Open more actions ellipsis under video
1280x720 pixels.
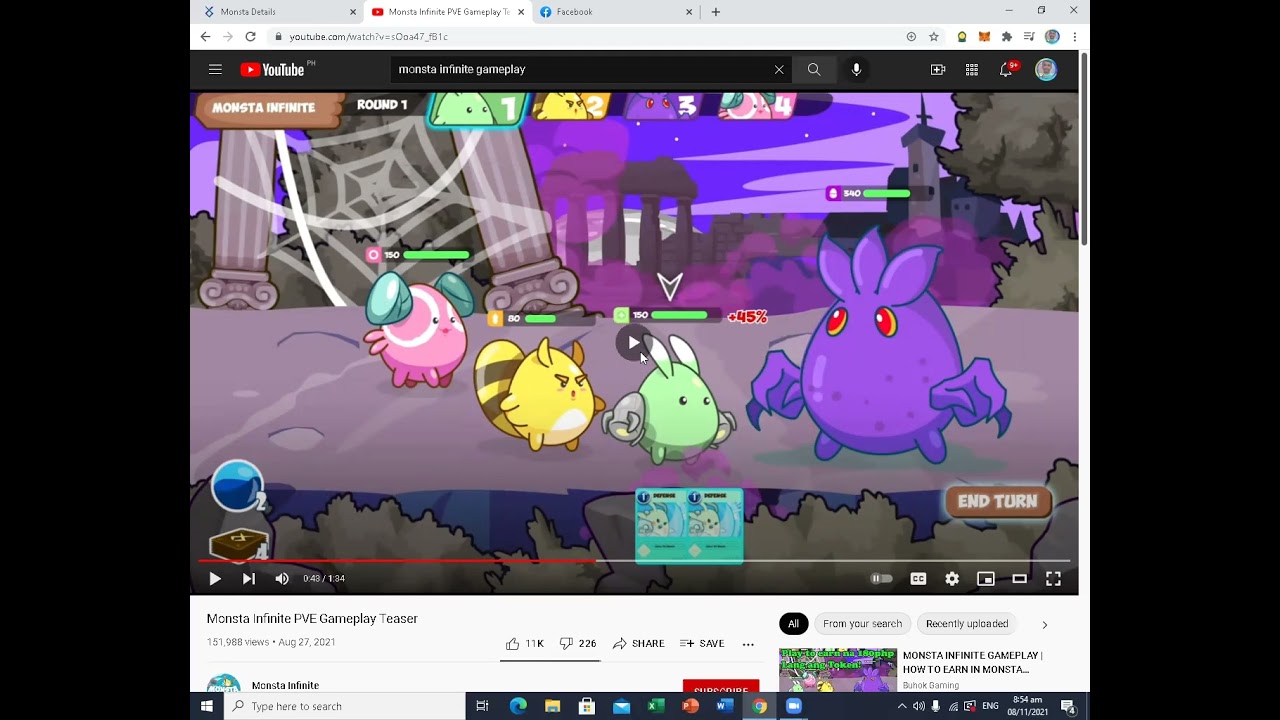point(748,644)
